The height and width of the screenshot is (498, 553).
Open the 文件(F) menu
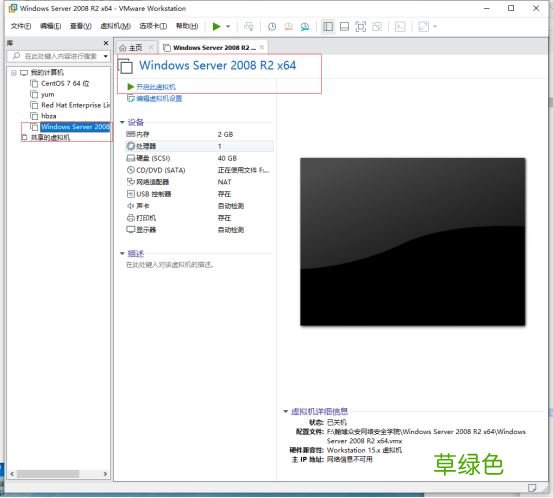(x=20, y=26)
